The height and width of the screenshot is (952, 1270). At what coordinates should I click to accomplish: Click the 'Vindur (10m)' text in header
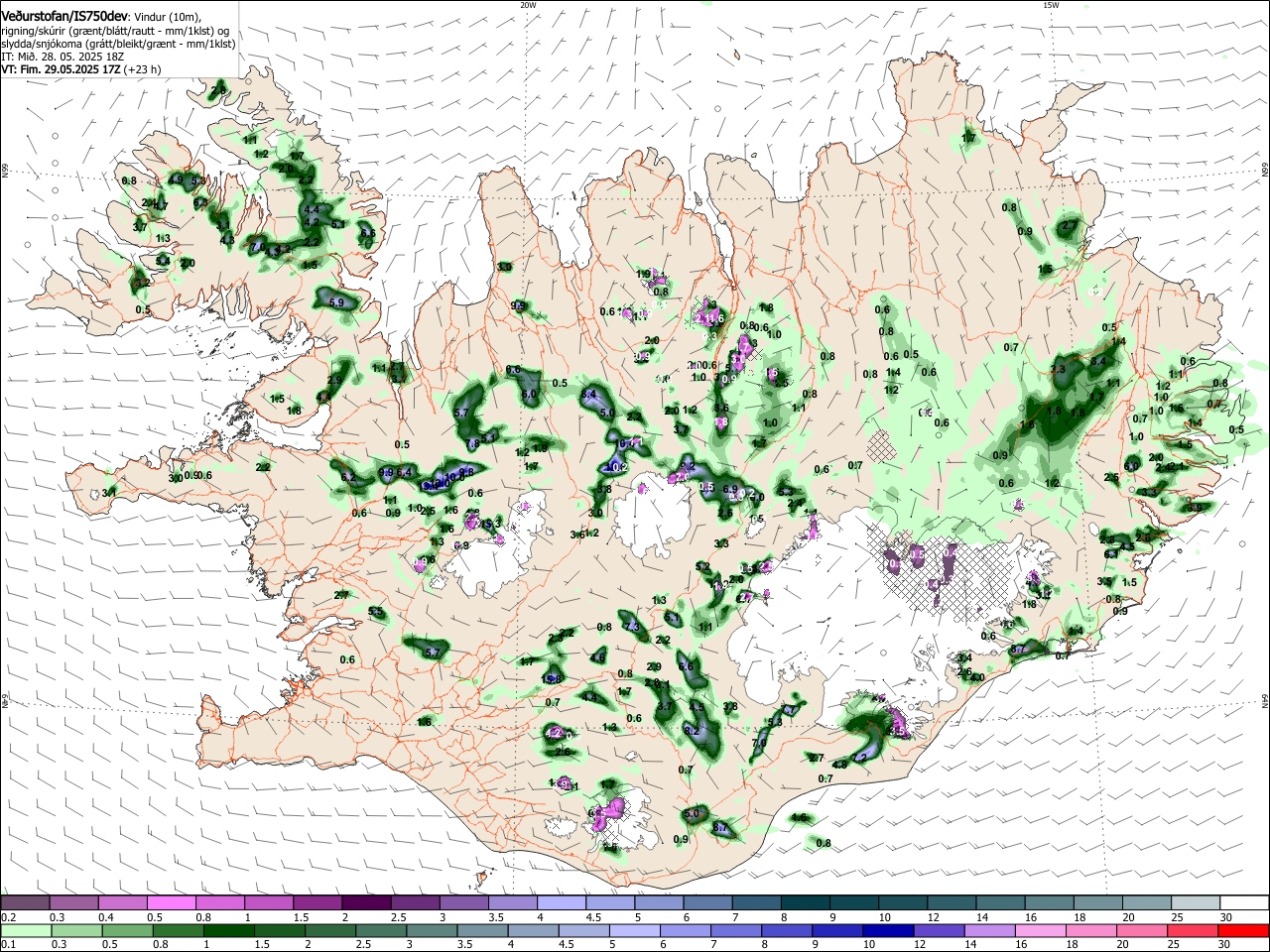(x=167, y=17)
